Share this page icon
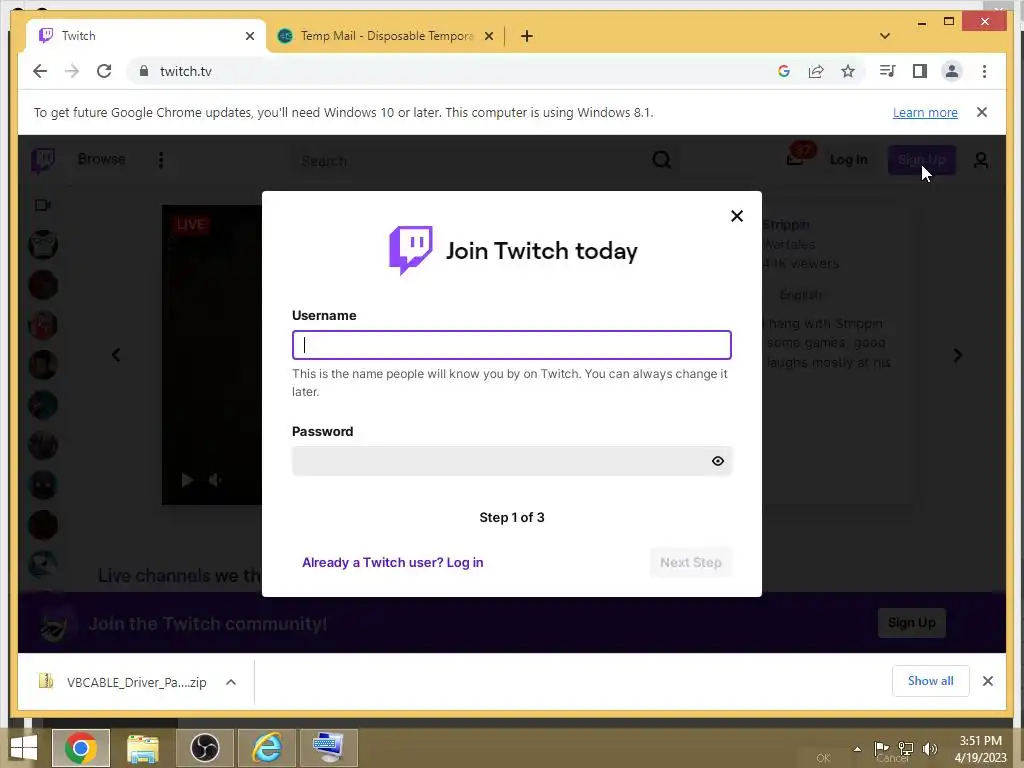Image resolution: width=1024 pixels, height=768 pixels. pos(816,71)
